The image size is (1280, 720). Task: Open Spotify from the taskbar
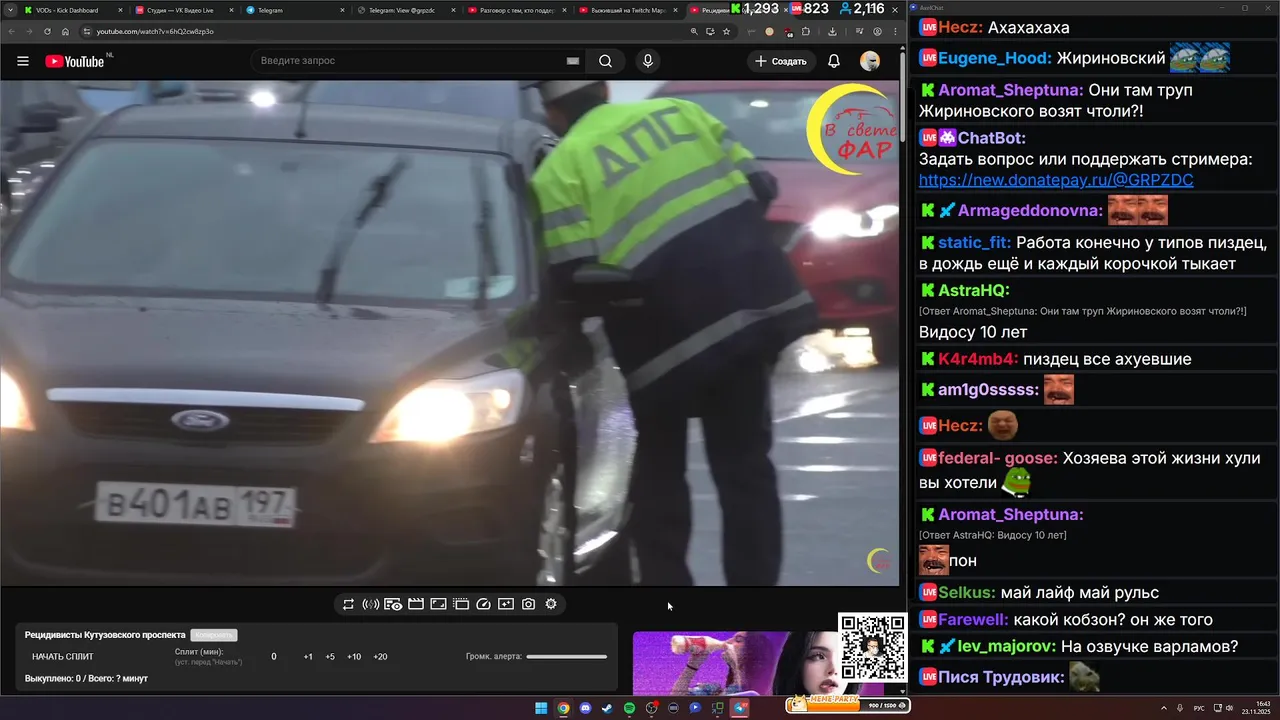point(629,708)
